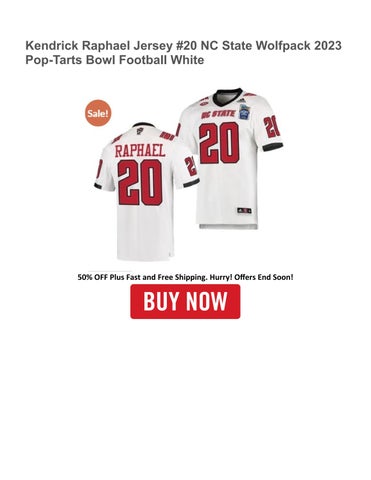Click the large 20 on front jersey

[219, 143]
